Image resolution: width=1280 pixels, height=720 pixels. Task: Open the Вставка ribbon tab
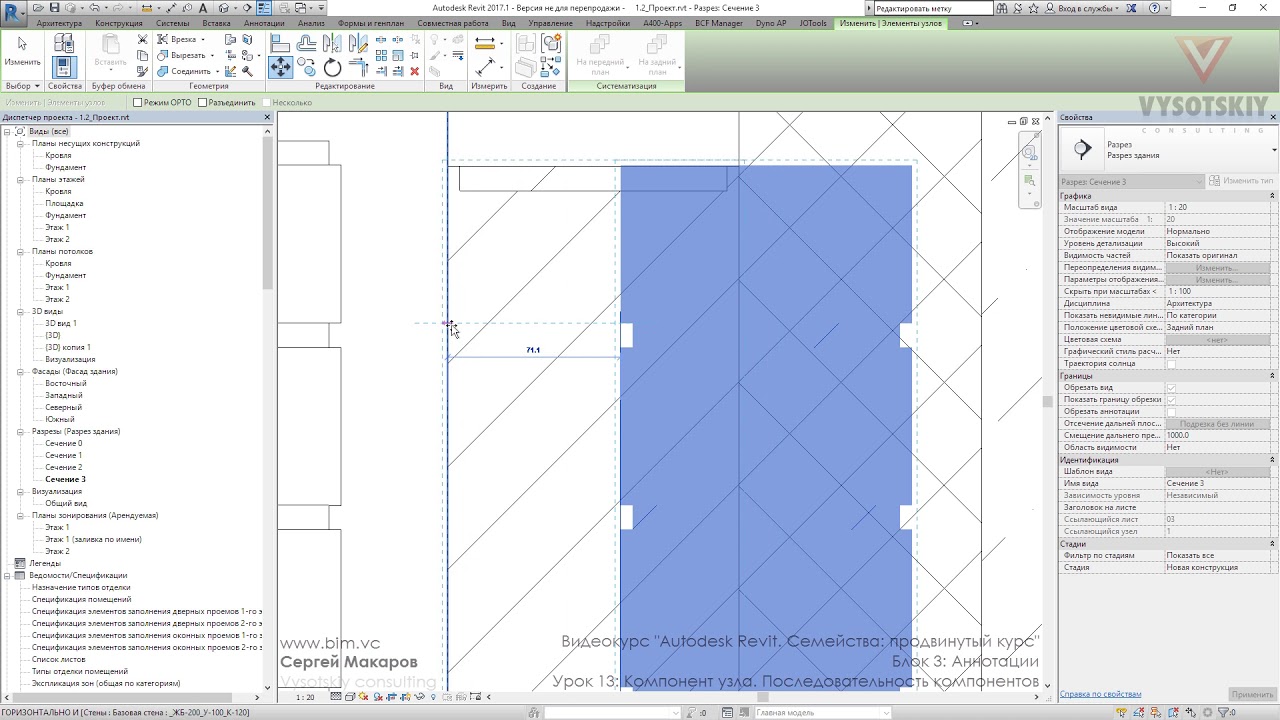(216, 23)
